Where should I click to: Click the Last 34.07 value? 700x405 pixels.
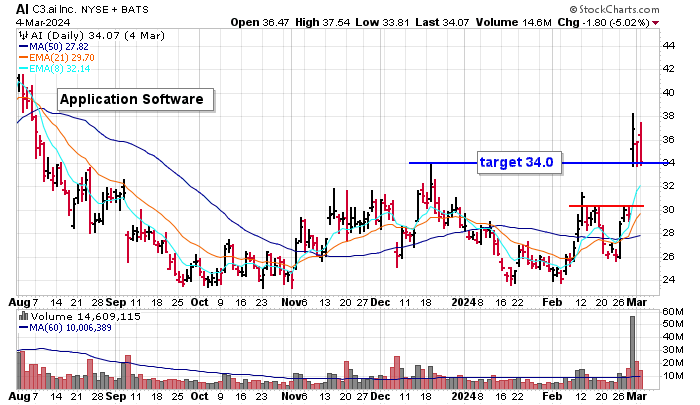tap(442, 22)
